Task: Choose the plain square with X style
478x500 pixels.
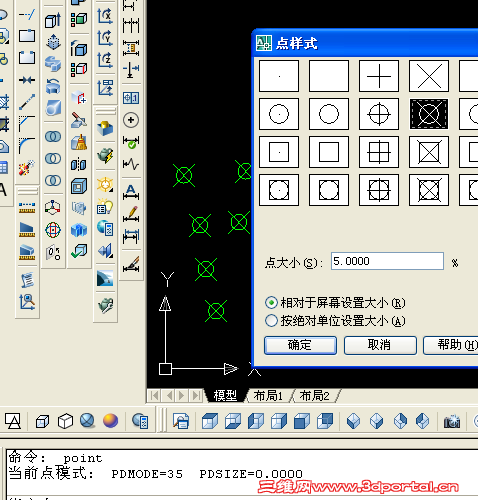Action: tap(429, 152)
